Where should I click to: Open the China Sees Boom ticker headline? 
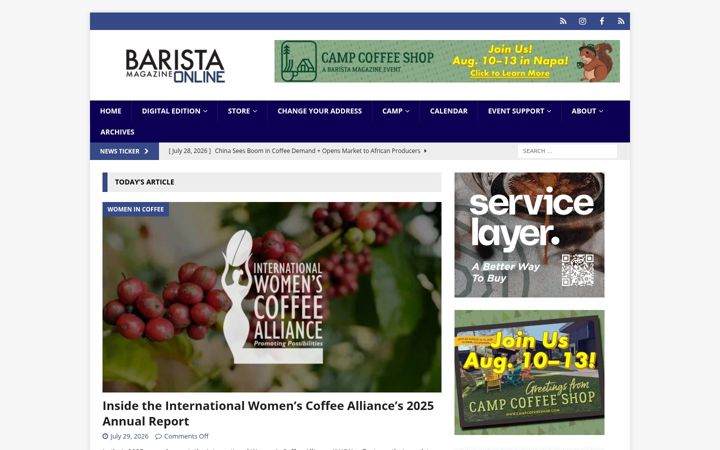pos(317,151)
